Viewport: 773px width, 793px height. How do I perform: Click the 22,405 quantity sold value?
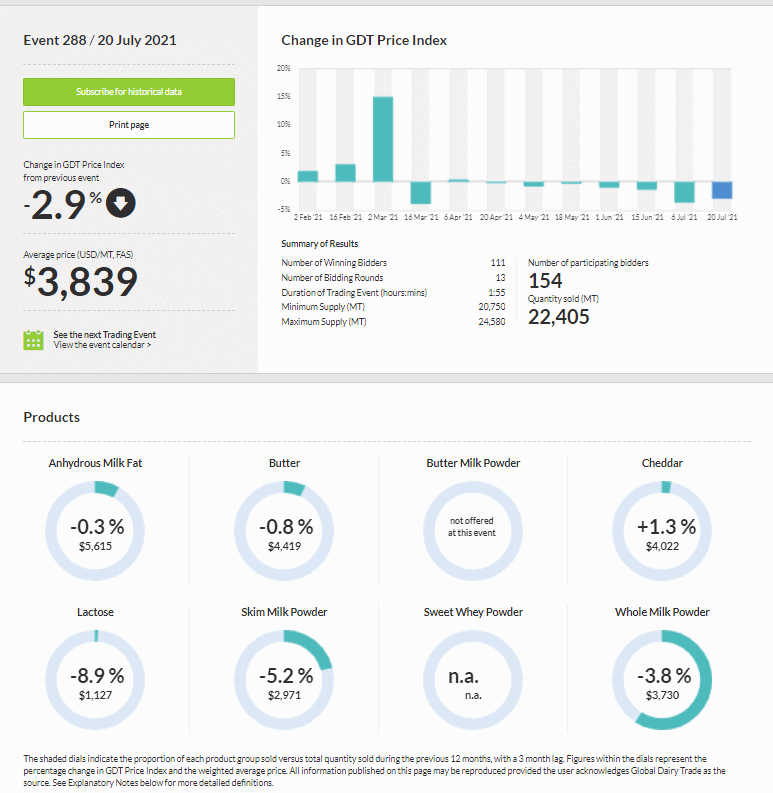[x=559, y=317]
